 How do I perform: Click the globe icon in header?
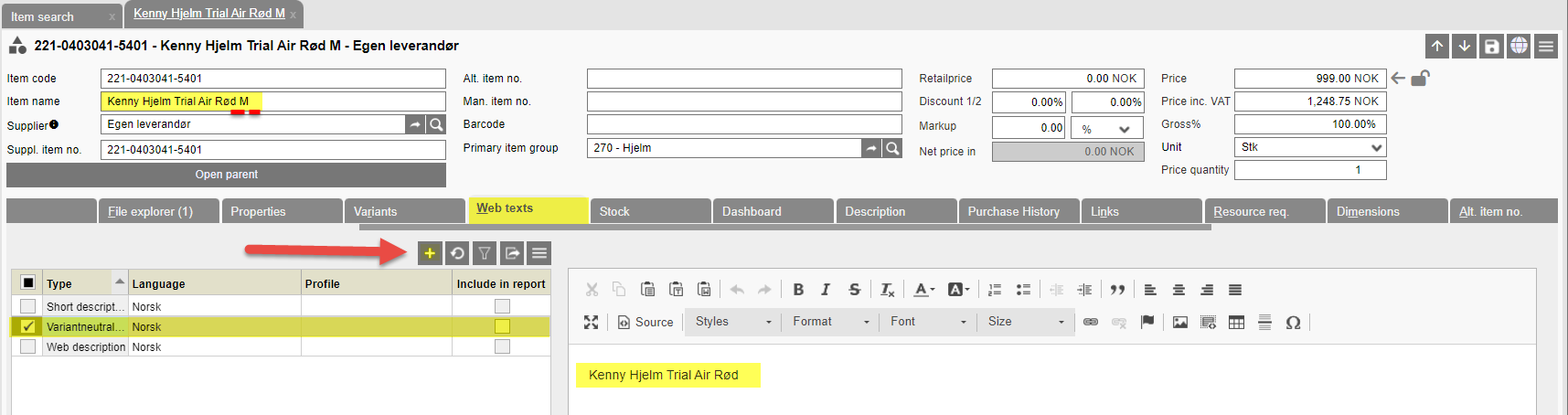point(1519,46)
